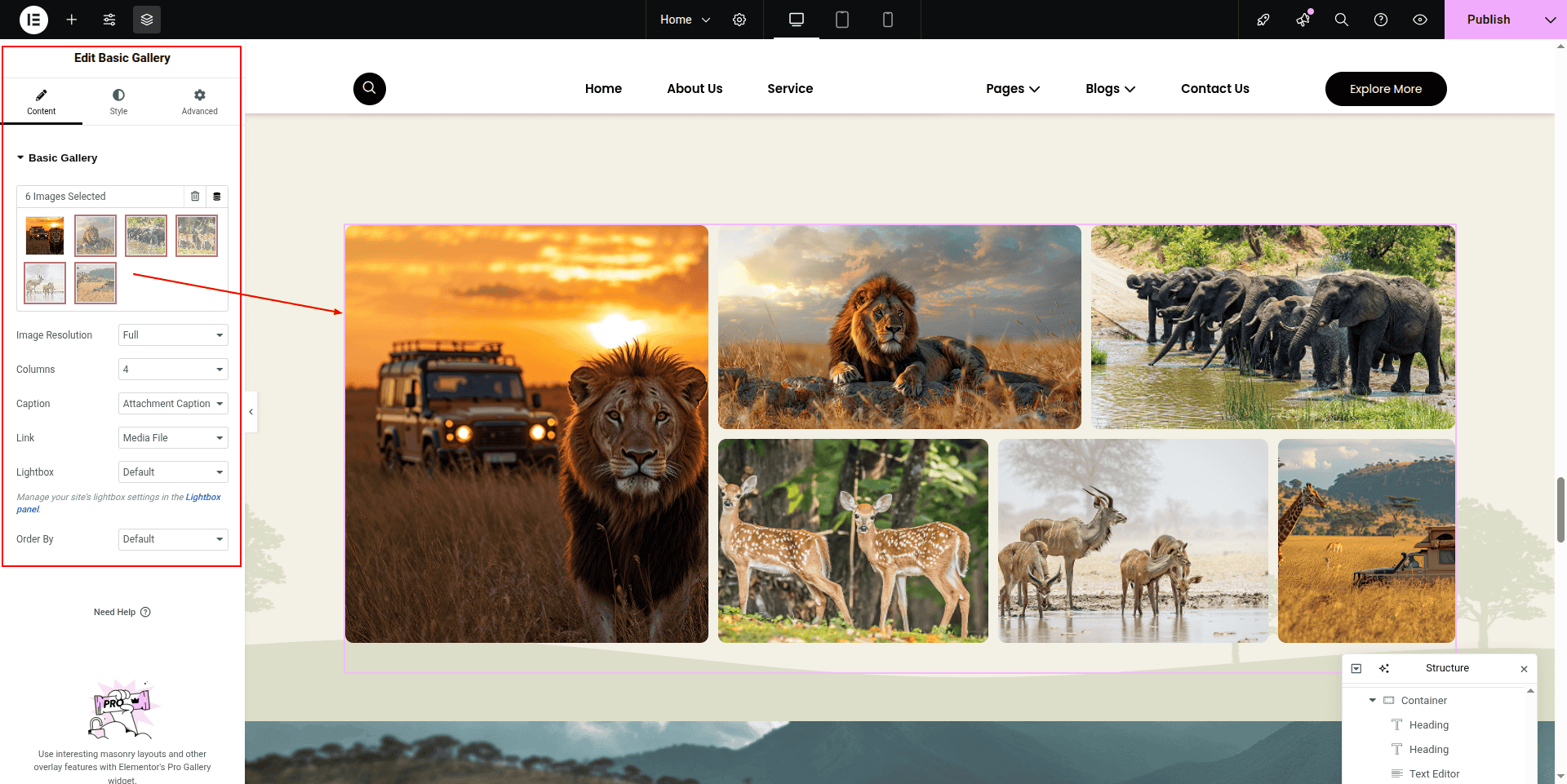1567x784 pixels.
Task: Collapse the editor side panel
Action: coord(251,412)
